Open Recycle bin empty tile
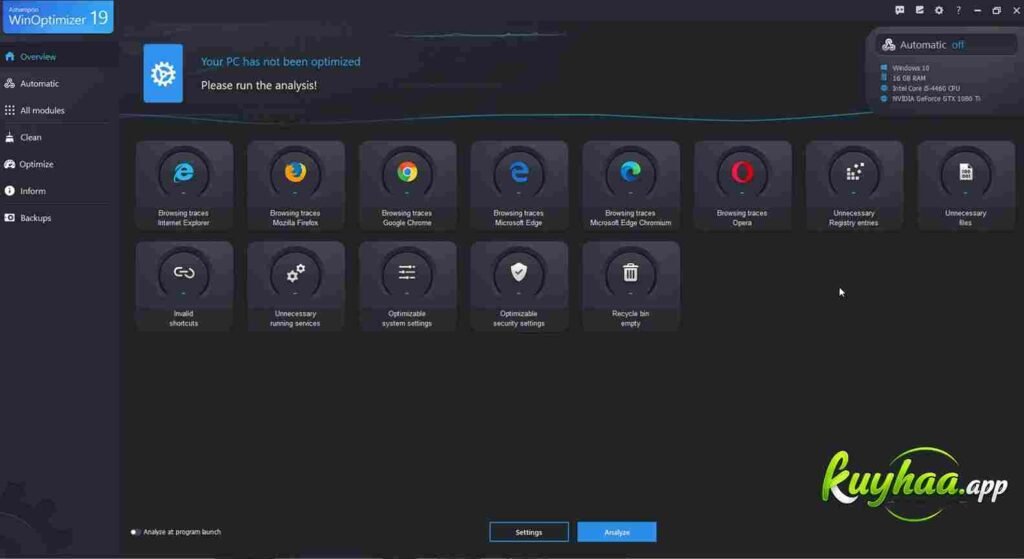Image resolution: width=1024 pixels, height=559 pixels. click(630, 286)
